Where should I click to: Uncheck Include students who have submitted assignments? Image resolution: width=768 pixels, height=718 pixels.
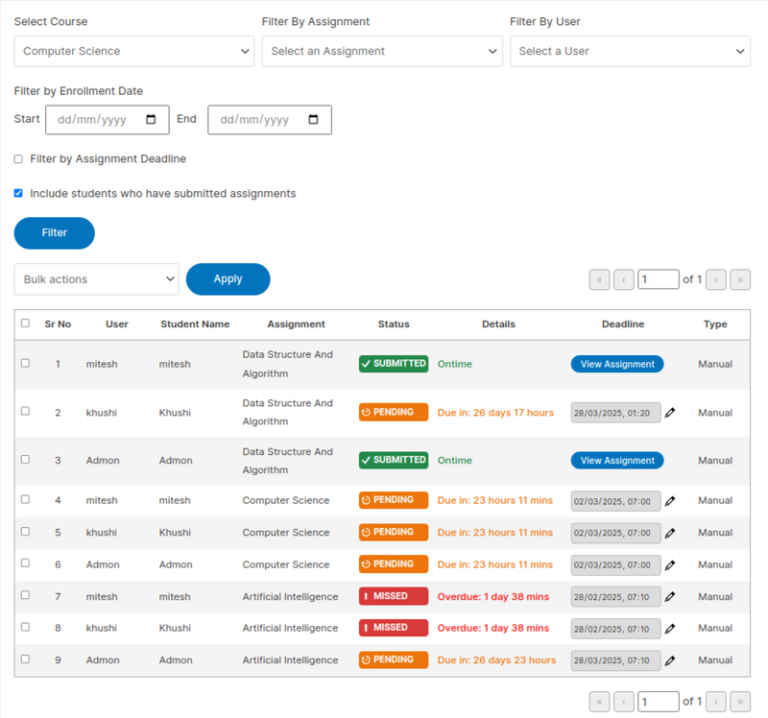pos(18,194)
